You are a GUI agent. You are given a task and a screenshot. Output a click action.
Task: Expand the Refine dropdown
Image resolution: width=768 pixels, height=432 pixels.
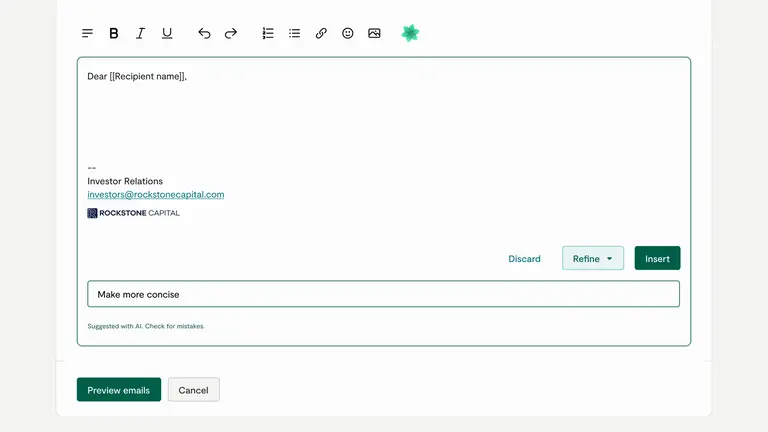tap(593, 259)
